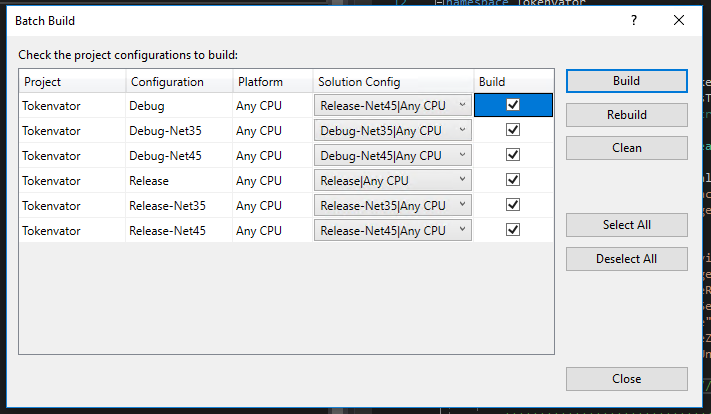This screenshot has width=711, height=414.
Task: Click the Platform column header
Action: pos(273,82)
